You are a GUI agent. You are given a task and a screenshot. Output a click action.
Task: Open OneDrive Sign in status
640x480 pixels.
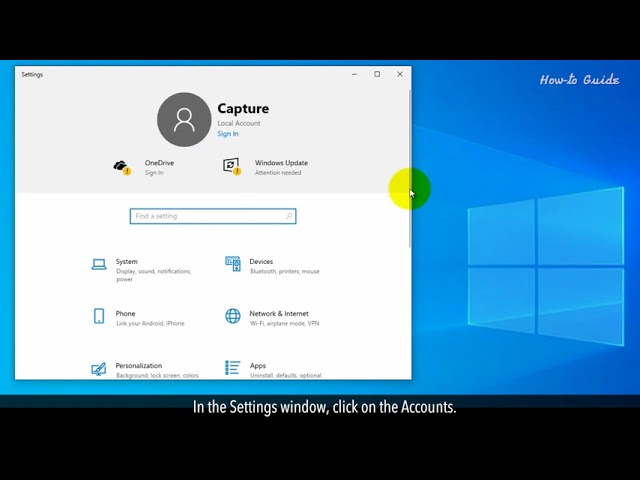tap(154, 173)
